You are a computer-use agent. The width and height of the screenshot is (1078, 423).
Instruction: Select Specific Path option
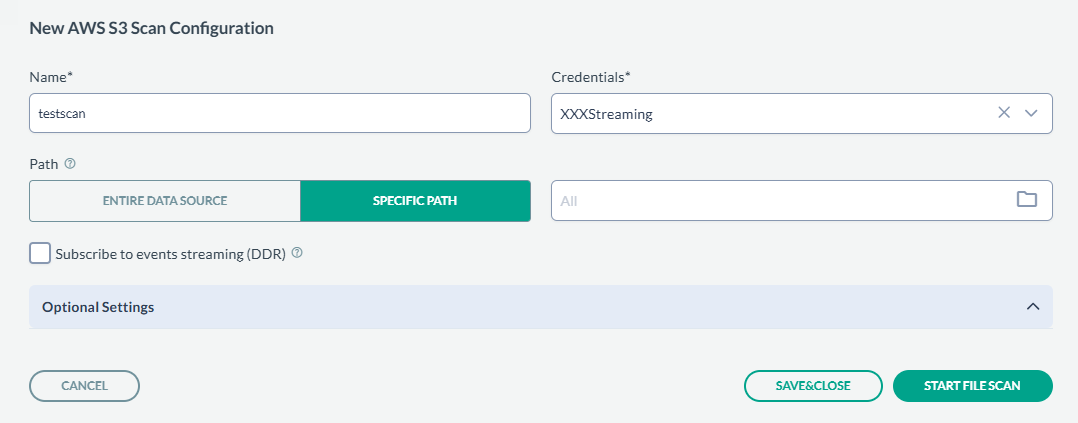415,200
